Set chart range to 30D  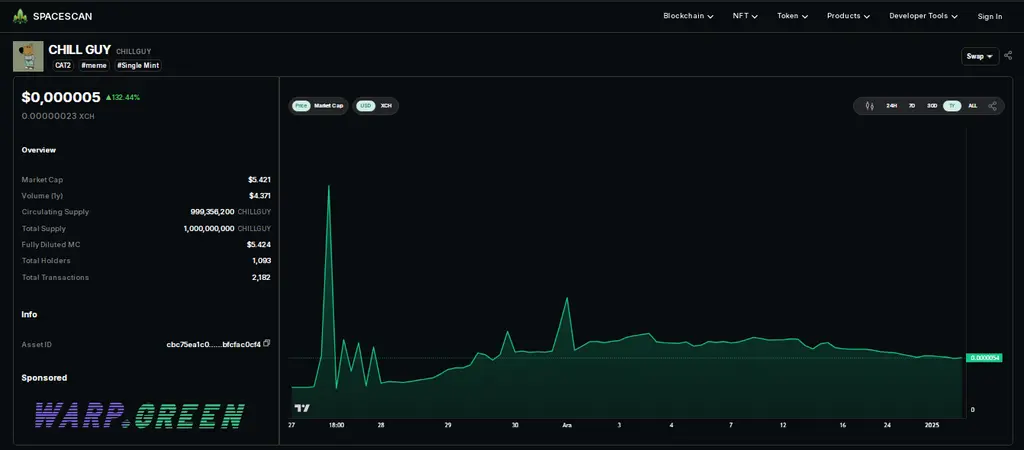tap(932, 106)
